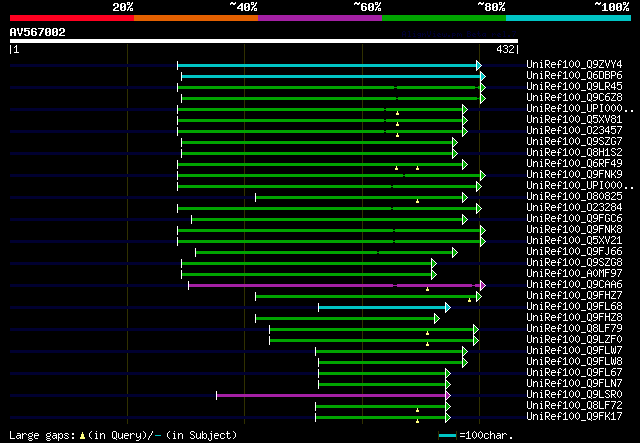Click the yellow gap marker on Q9FK17 row

417,421
